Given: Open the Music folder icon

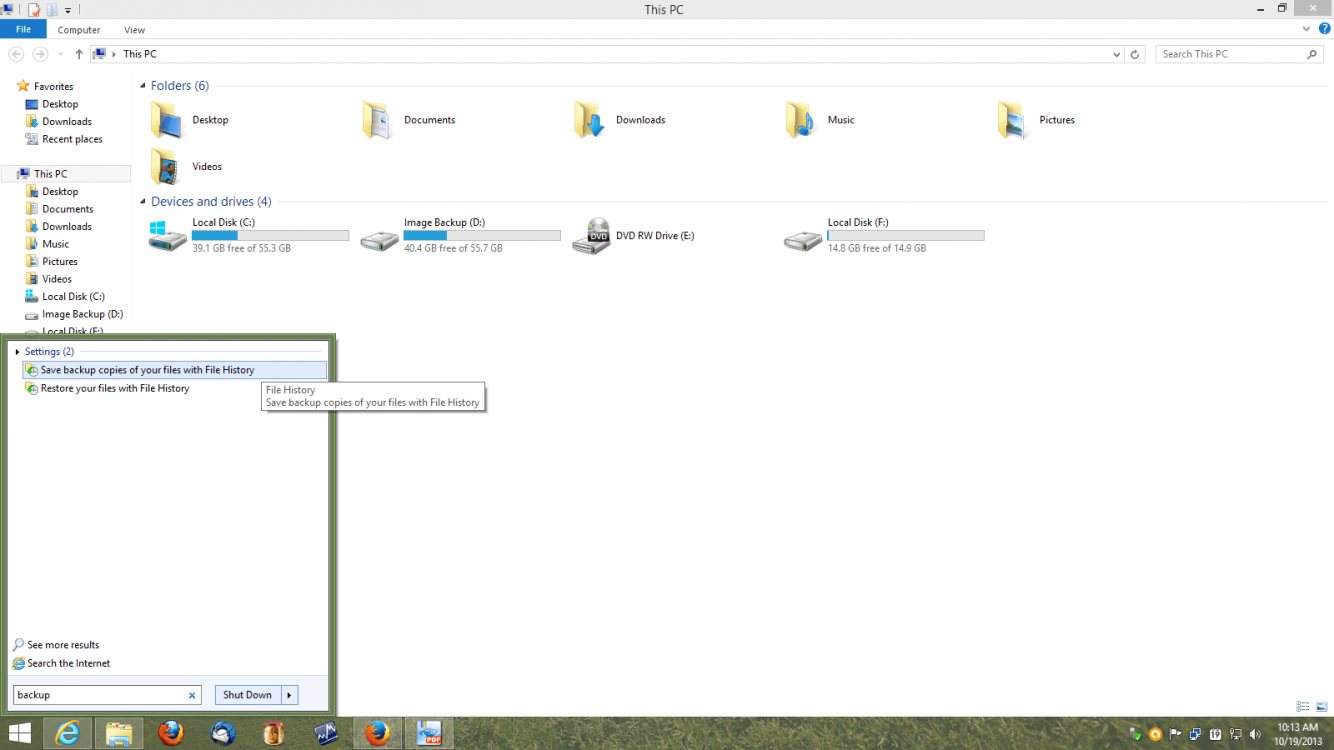Looking at the screenshot, I should [x=801, y=120].
